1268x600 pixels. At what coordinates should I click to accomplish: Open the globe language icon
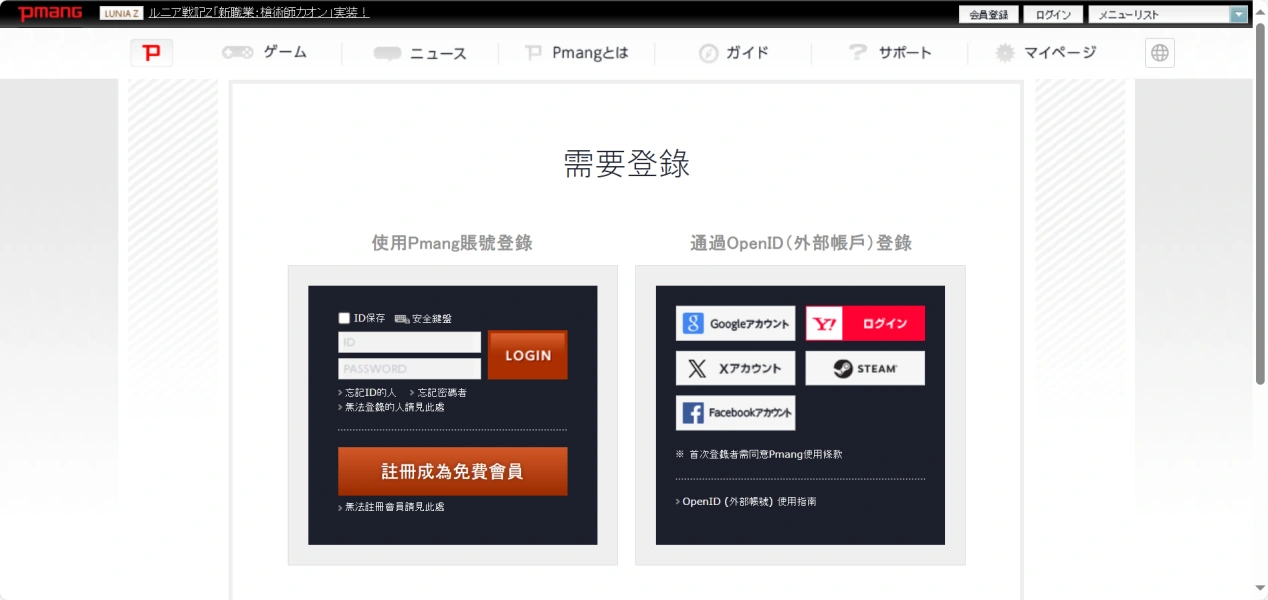click(1159, 53)
